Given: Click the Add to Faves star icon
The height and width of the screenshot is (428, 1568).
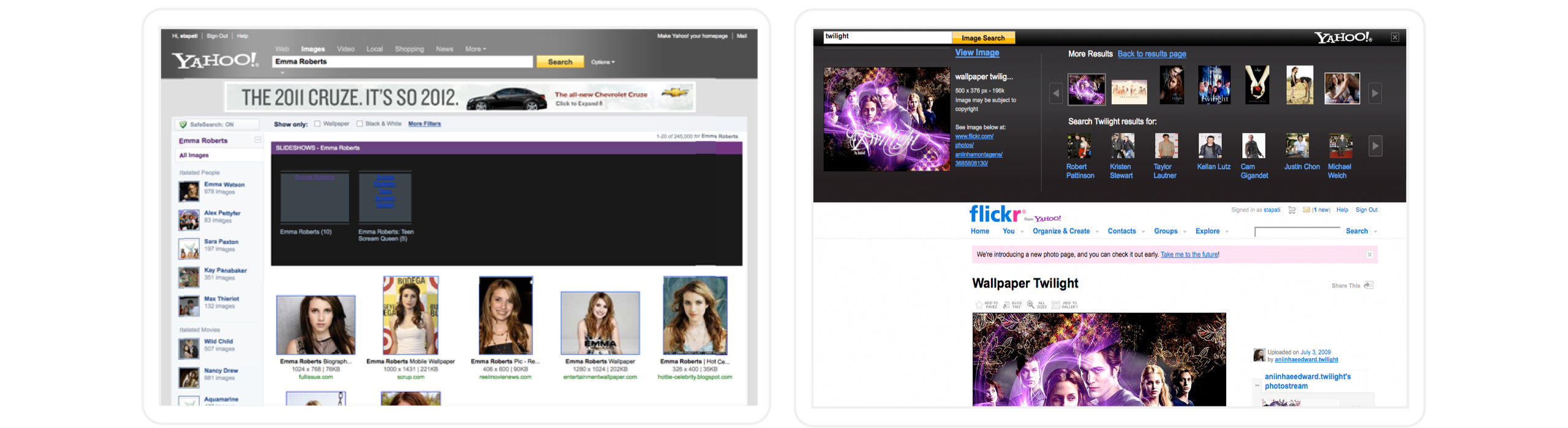Looking at the screenshot, I should point(979,305).
